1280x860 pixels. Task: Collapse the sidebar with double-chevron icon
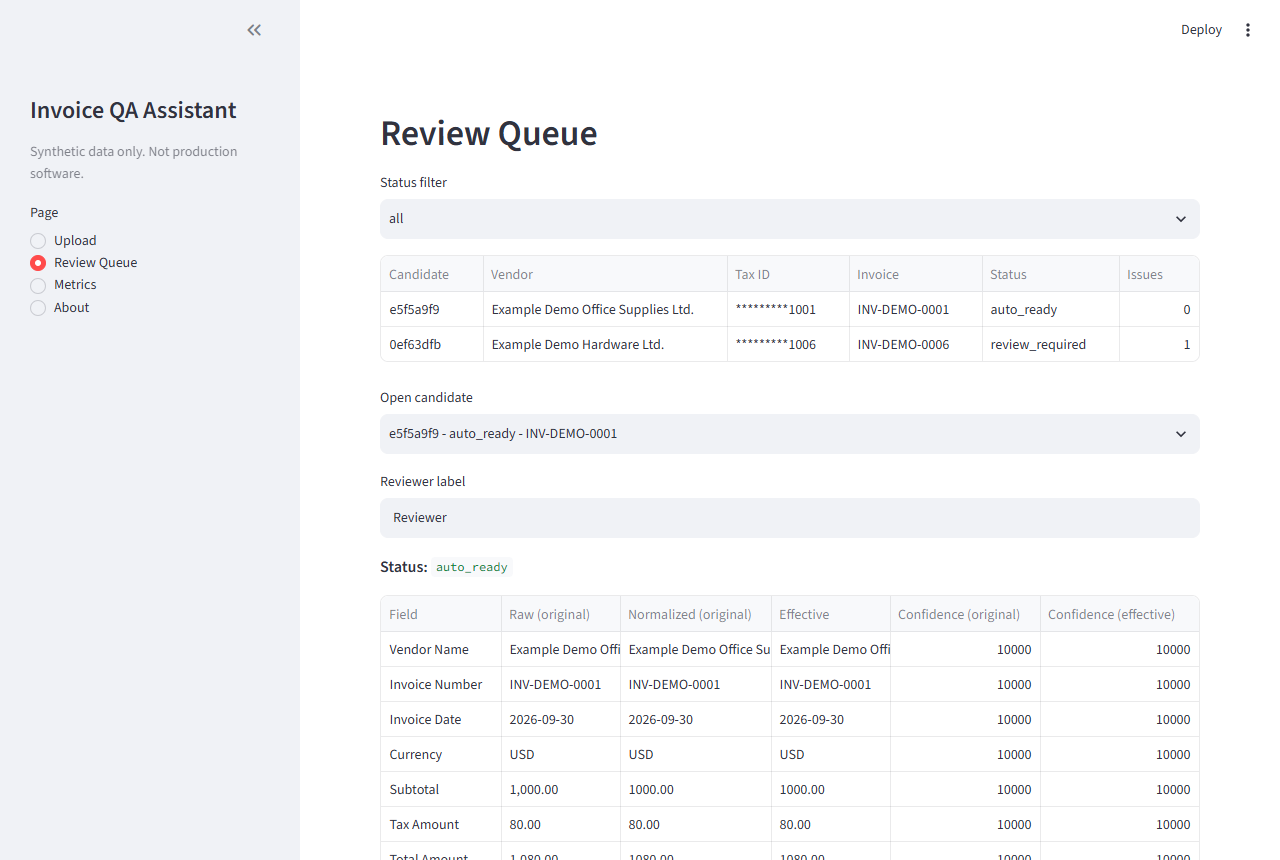pos(254,30)
